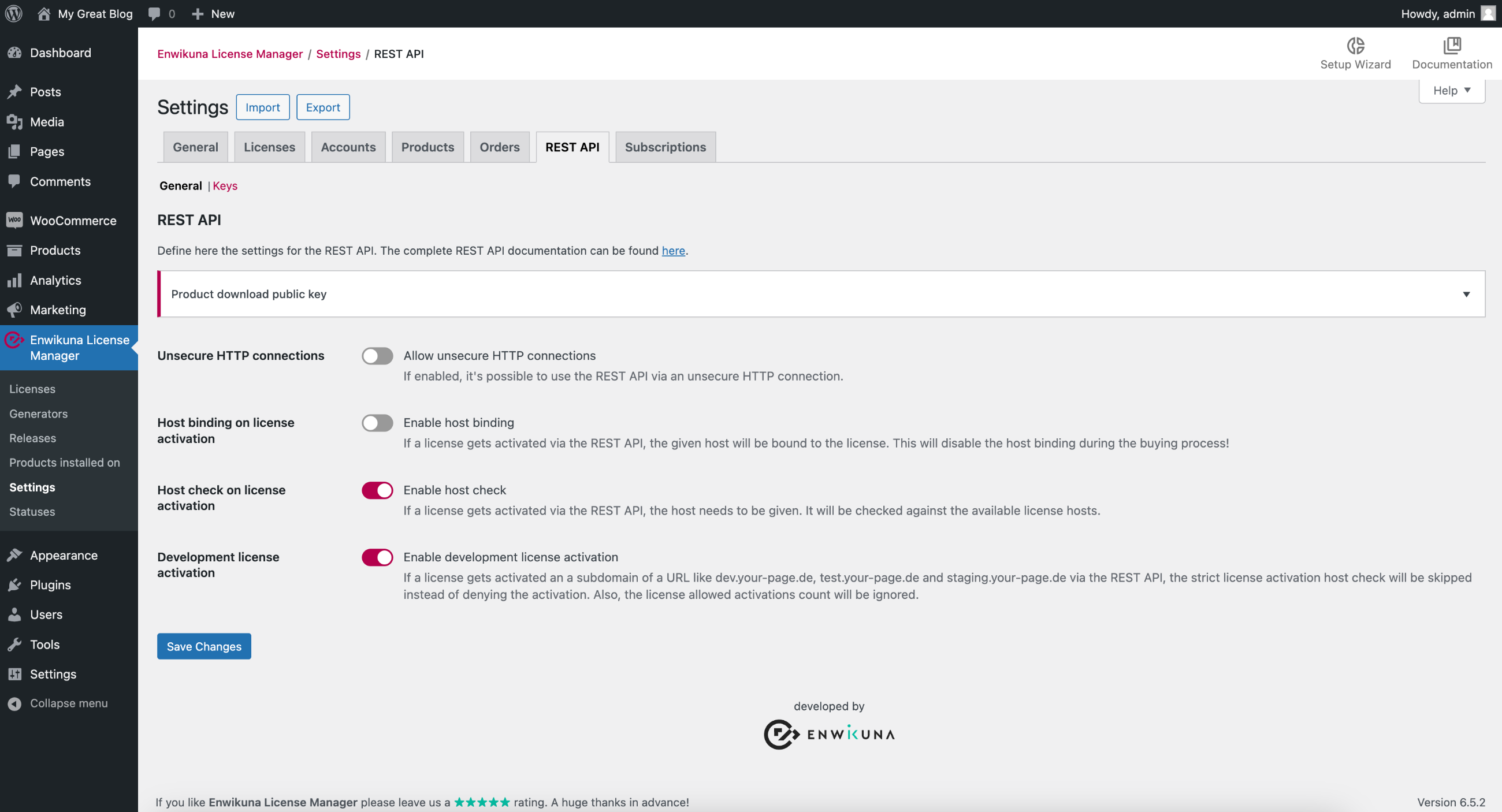Toggle Allow unsecure HTTP connections switch
The image size is (1502, 812).
pyautogui.click(x=377, y=356)
